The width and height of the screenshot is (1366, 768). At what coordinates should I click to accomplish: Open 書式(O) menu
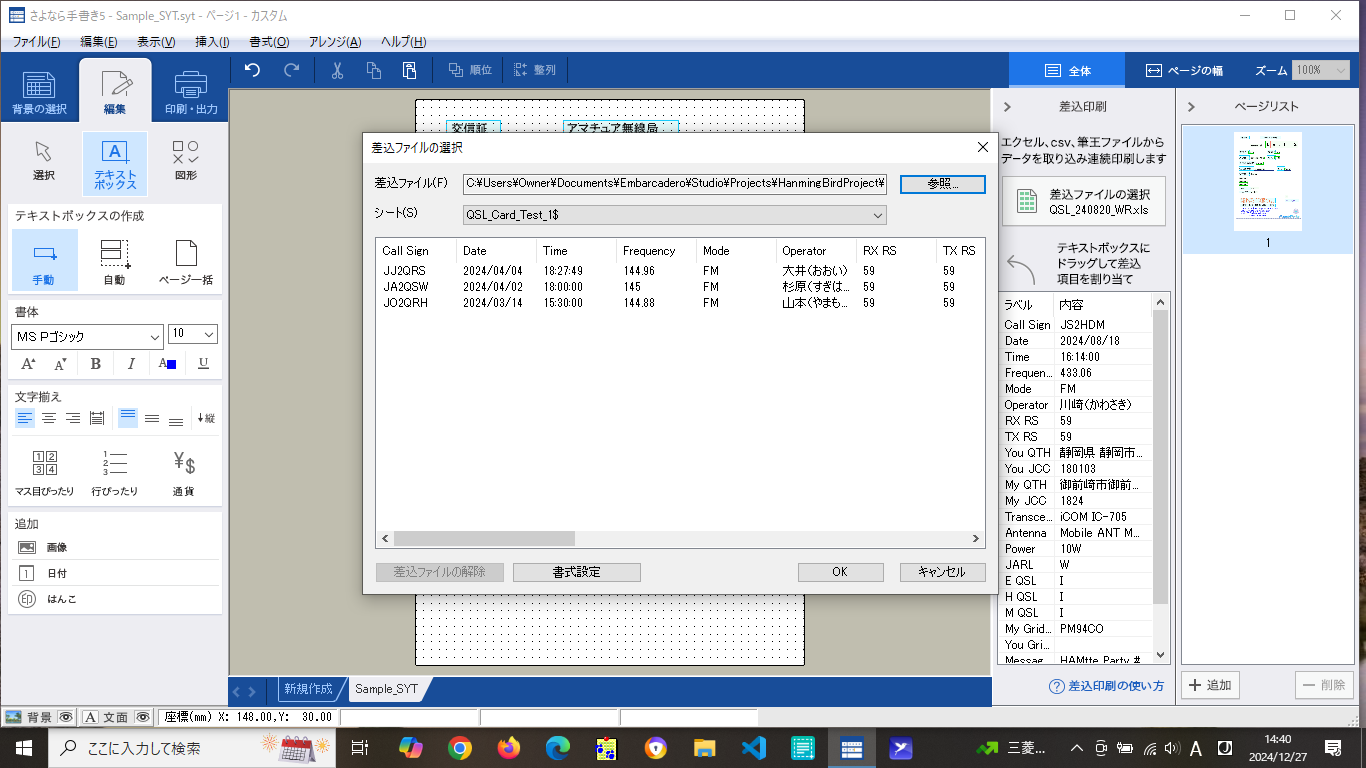click(269, 42)
